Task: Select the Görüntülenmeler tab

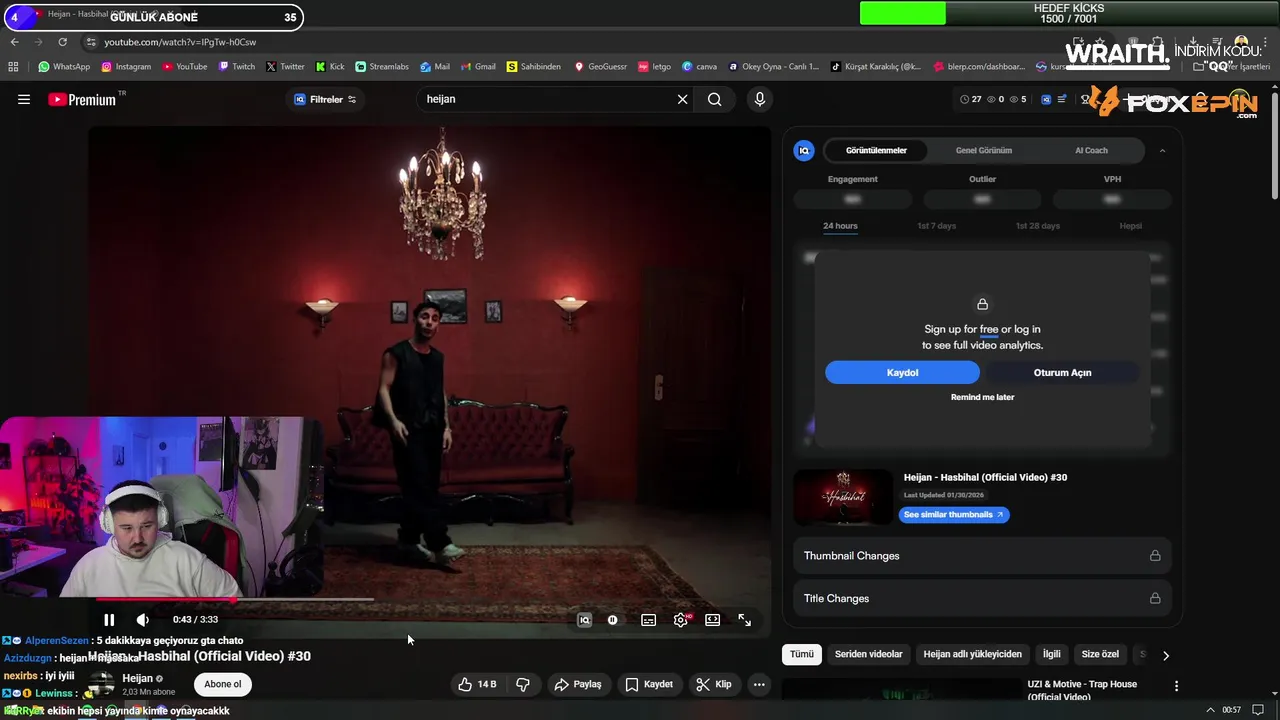Action: coord(876,150)
